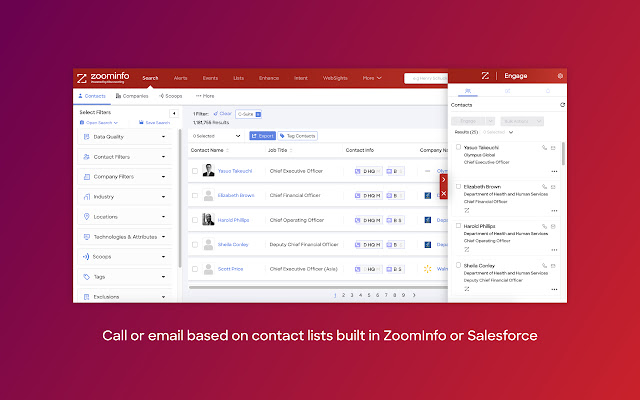Collapse Engage panel with red arrow
640x400 pixels.
pyautogui.click(x=444, y=180)
